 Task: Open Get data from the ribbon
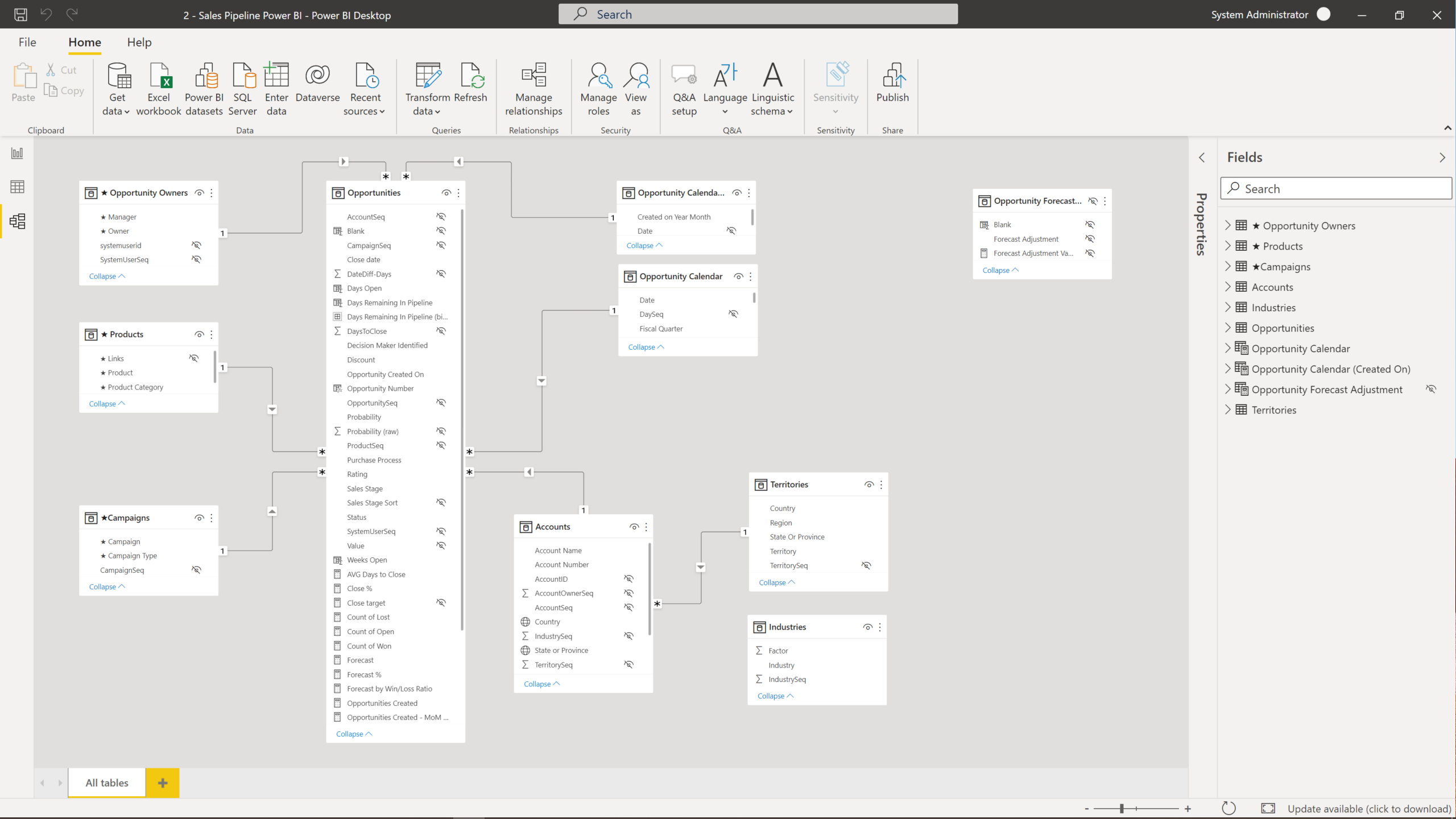coord(116,88)
